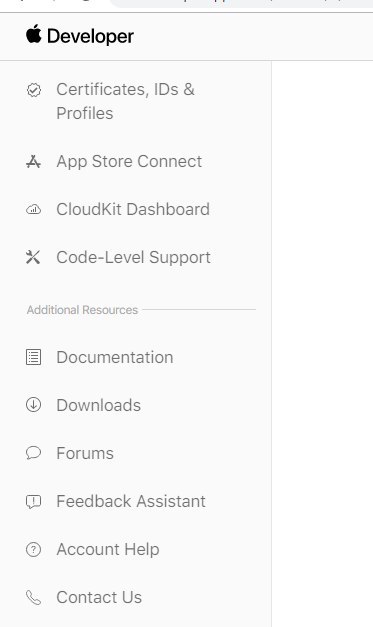Select Code-Level Support in sidebar
The image size is (373, 627).
pyautogui.click(x=134, y=258)
